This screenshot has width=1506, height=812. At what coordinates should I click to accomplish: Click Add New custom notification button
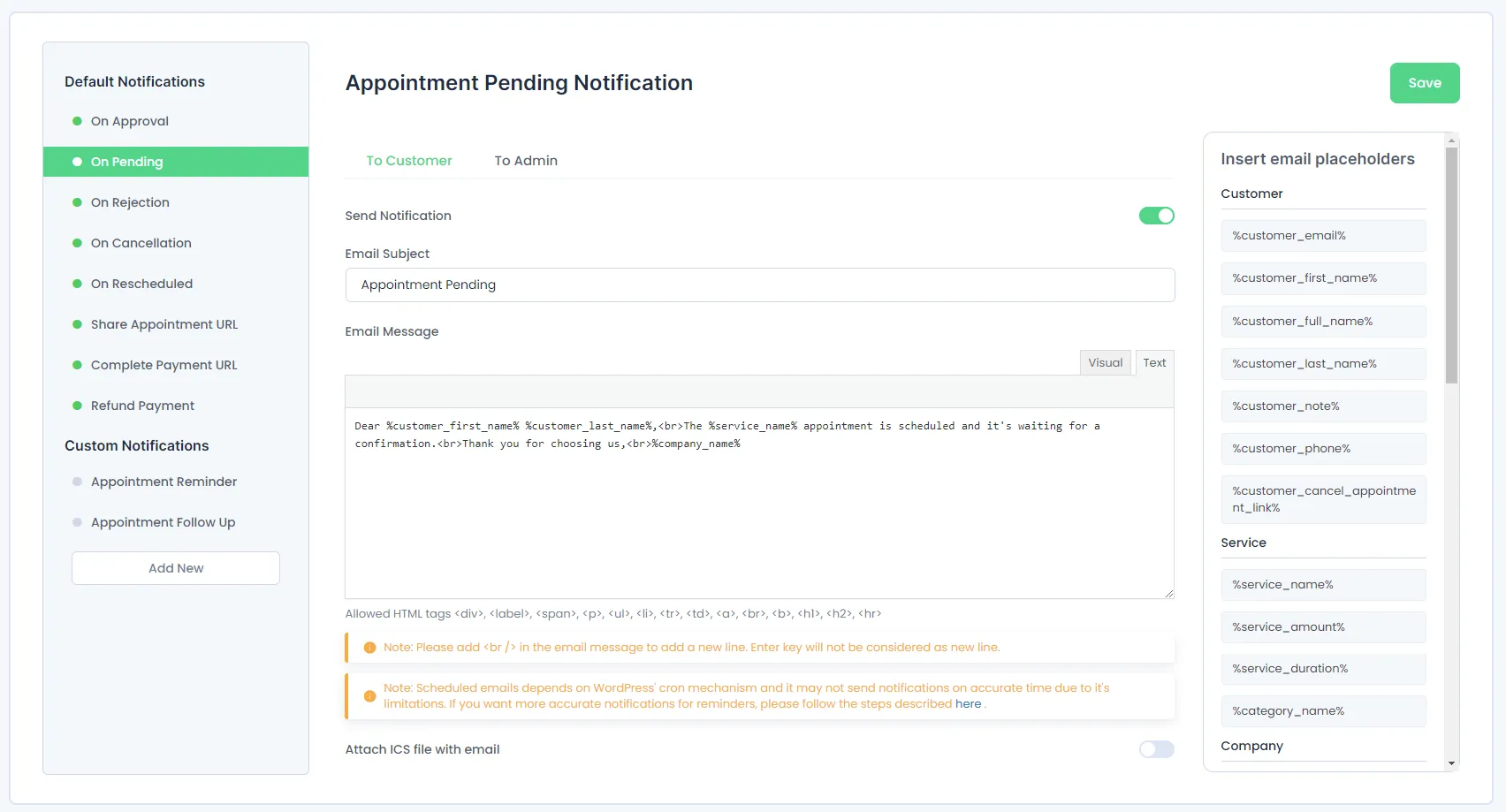pos(176,568)
